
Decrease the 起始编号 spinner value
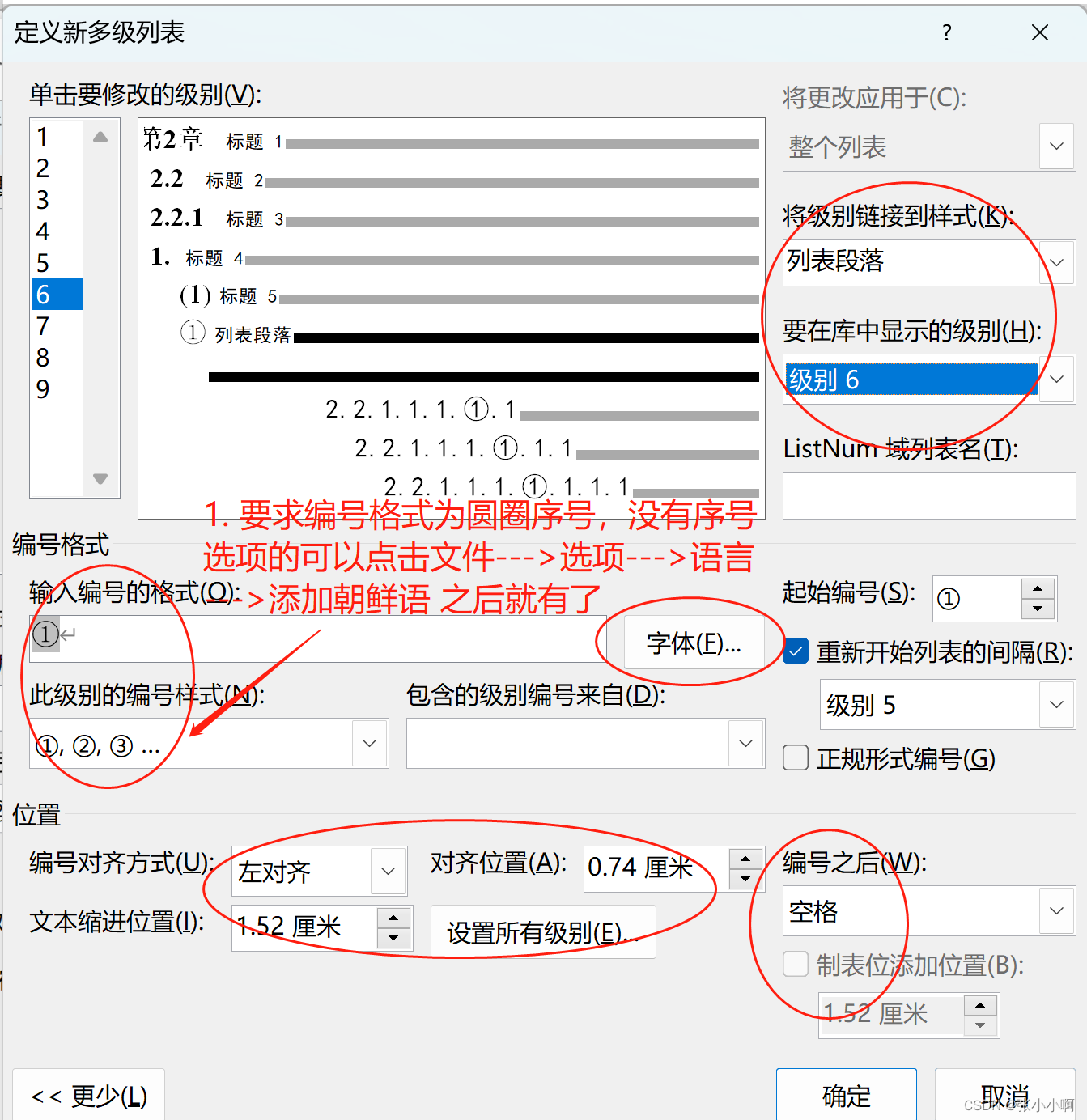pos(1038,609)
